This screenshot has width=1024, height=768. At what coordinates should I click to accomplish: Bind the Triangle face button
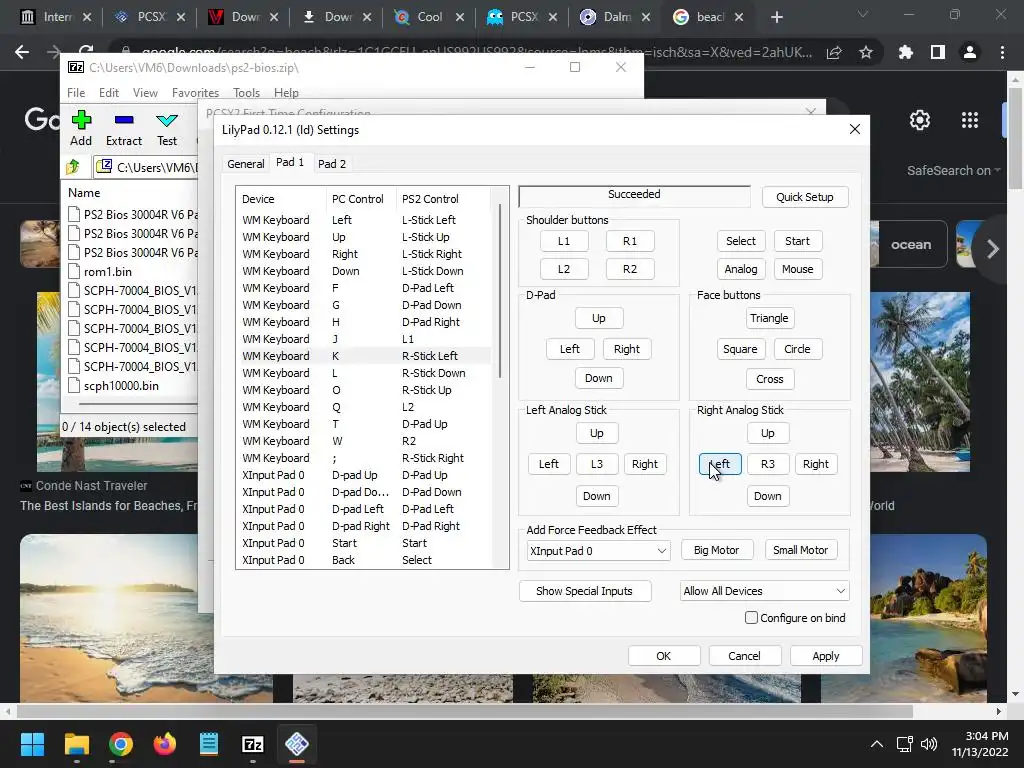click(769, 318)
